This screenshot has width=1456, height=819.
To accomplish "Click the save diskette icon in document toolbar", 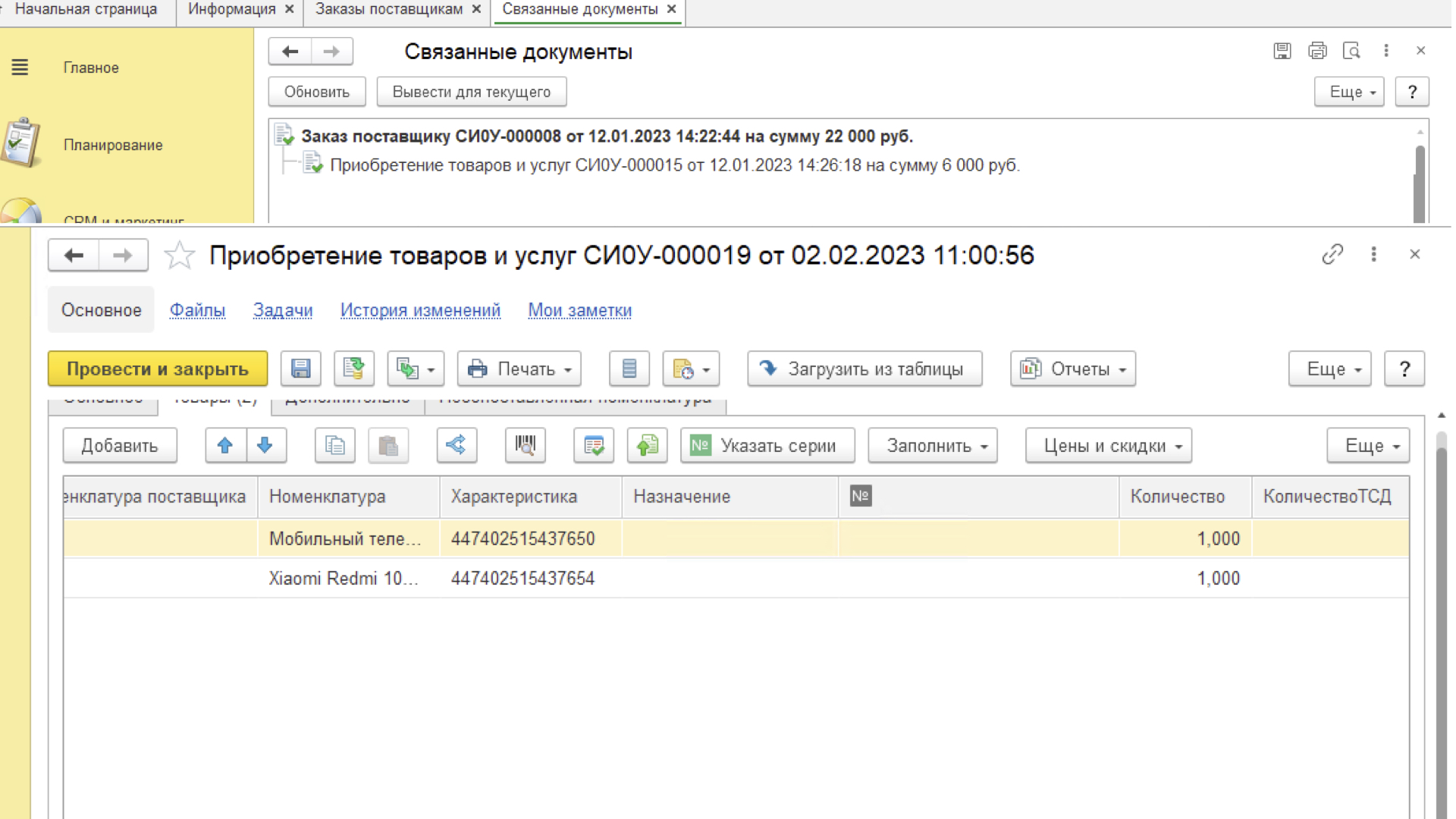I will (x=301, y=369).
